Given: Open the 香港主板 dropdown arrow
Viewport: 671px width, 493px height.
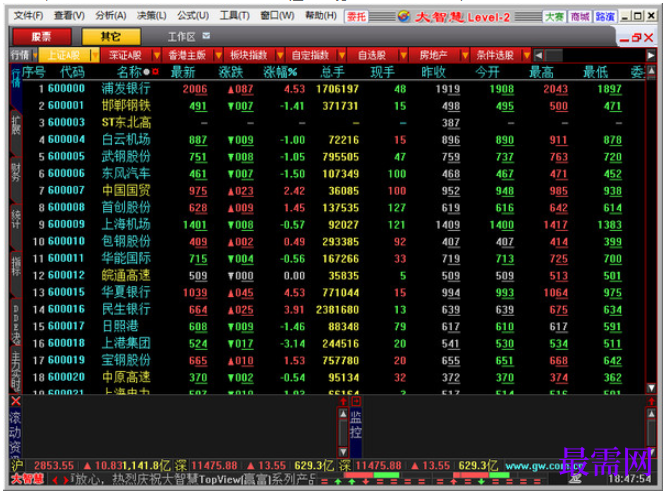Looking at the screenshot, I should pyautogui.click(x=219, y=55).
